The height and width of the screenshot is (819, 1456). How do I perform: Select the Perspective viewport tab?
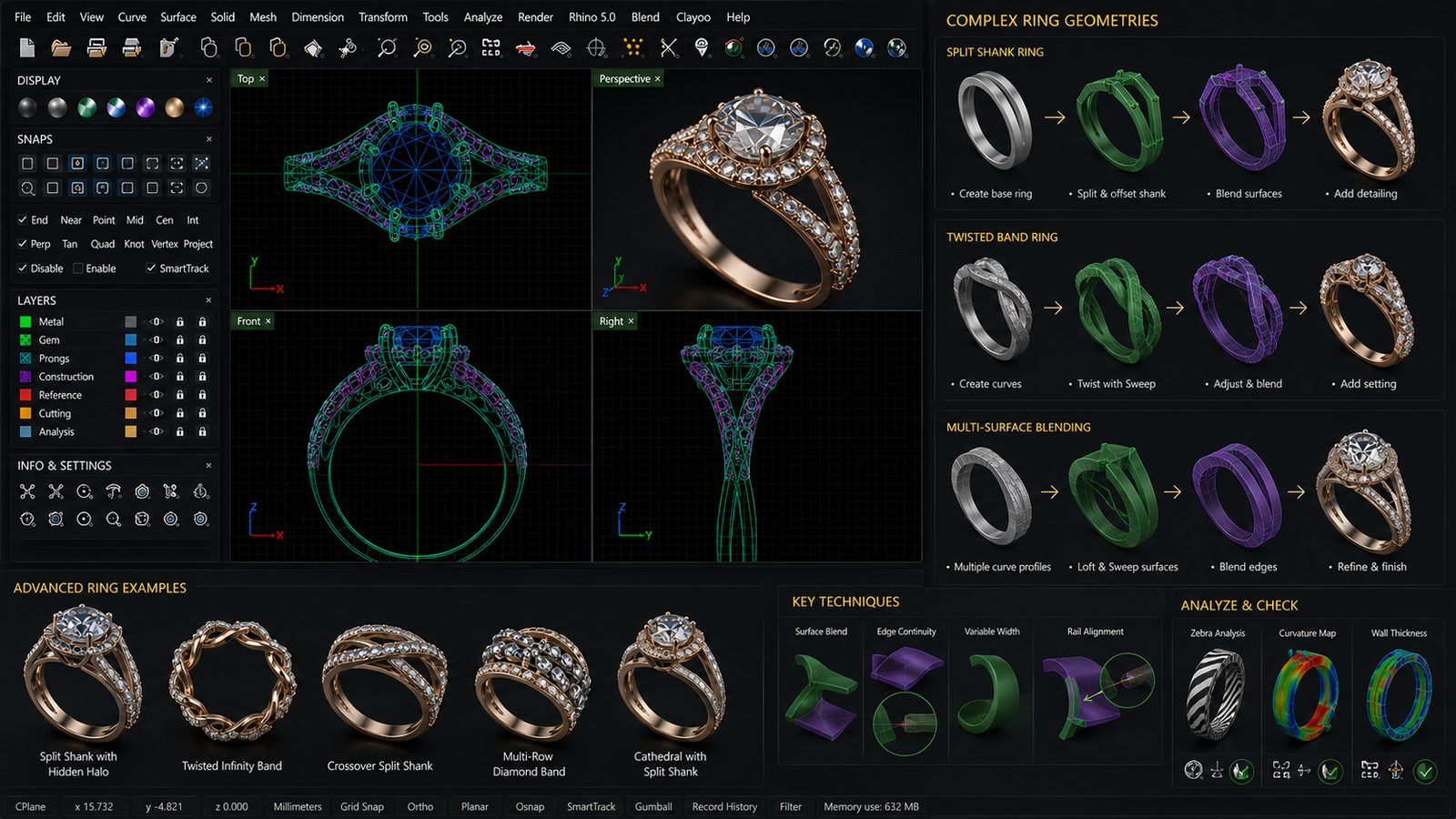tap(630, 79)
